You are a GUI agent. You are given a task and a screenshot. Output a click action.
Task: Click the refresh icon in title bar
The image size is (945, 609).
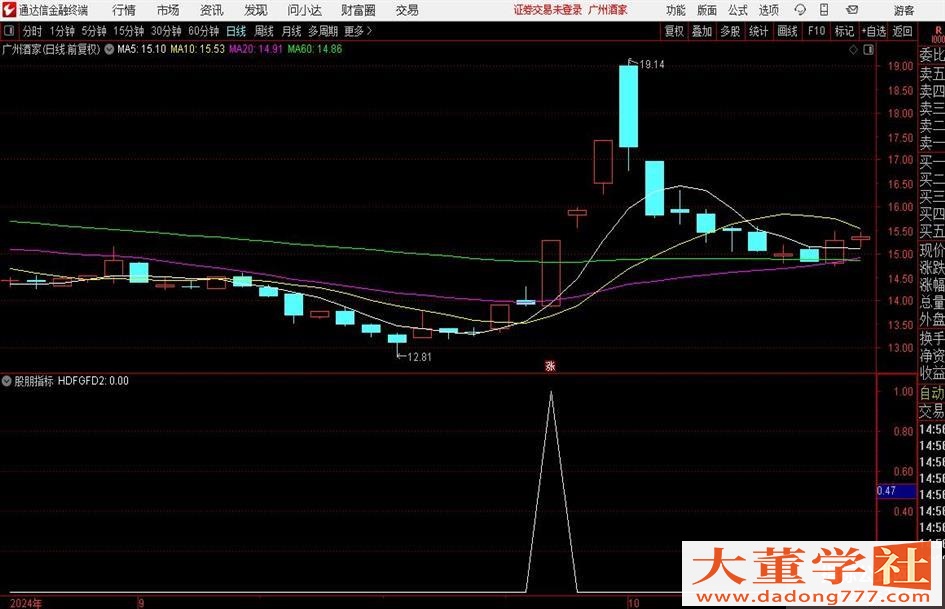coord(798,10)
